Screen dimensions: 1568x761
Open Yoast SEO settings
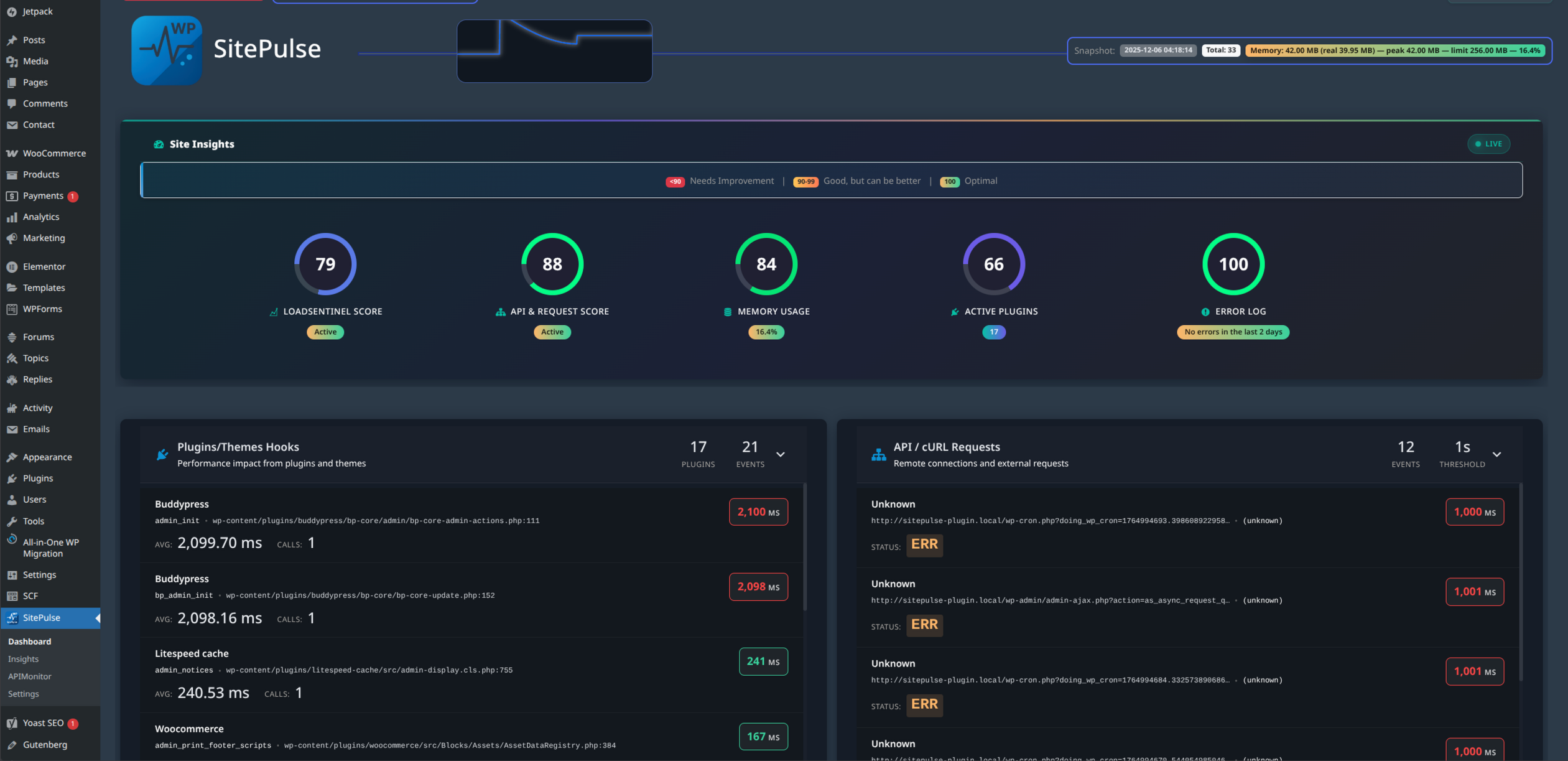44,722
